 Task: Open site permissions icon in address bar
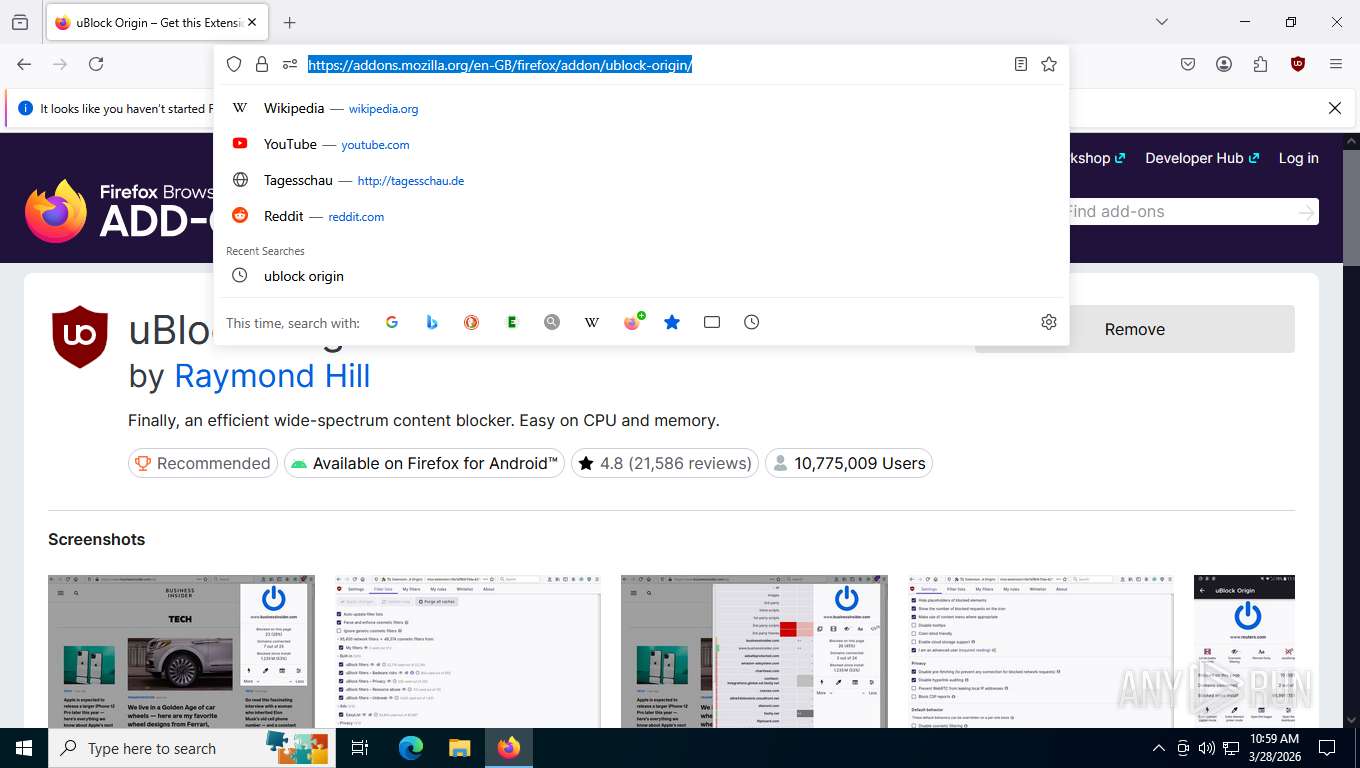pyautogui.click(x=290, y=64)
